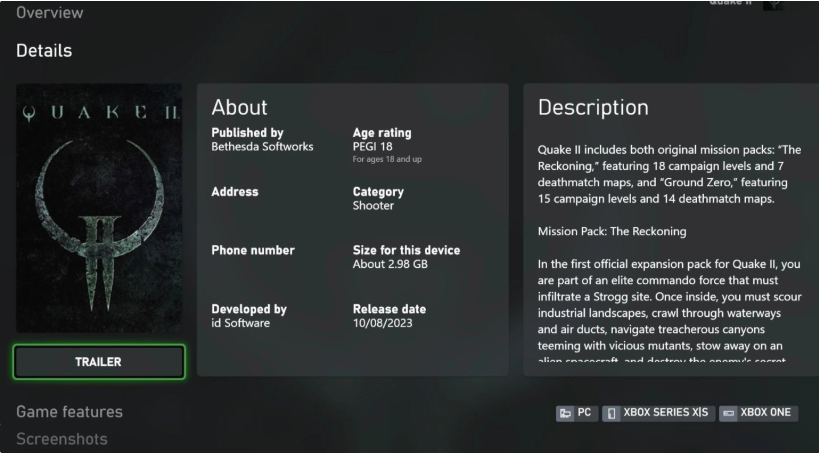Click the Category label
Viewport: 819px width, 454px height.
tap(378, 192)
